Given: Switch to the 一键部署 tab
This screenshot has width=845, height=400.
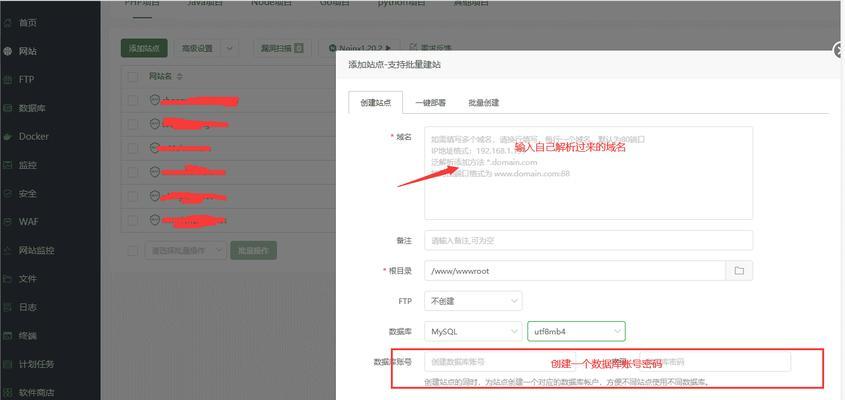Looking at the screenshot, I should click(431, 102).
